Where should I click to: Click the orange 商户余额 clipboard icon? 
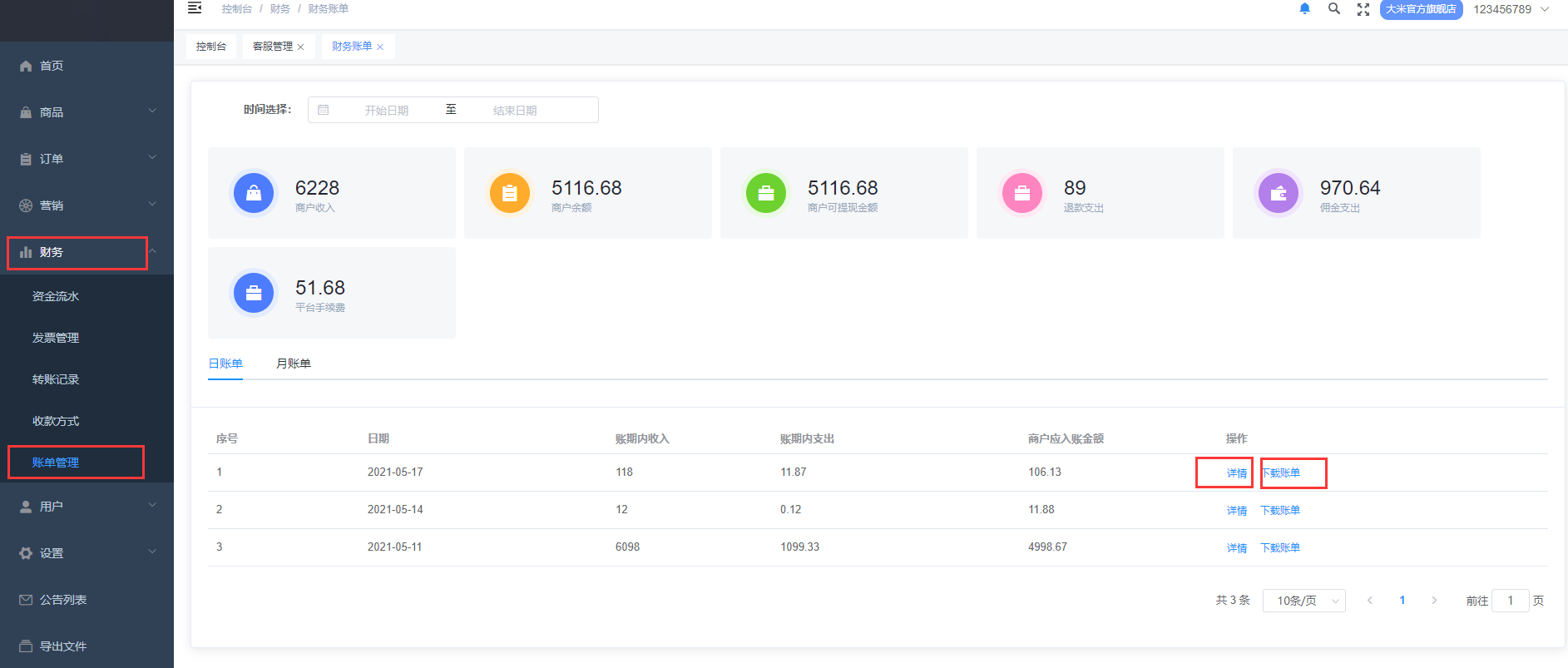[510, 193]
